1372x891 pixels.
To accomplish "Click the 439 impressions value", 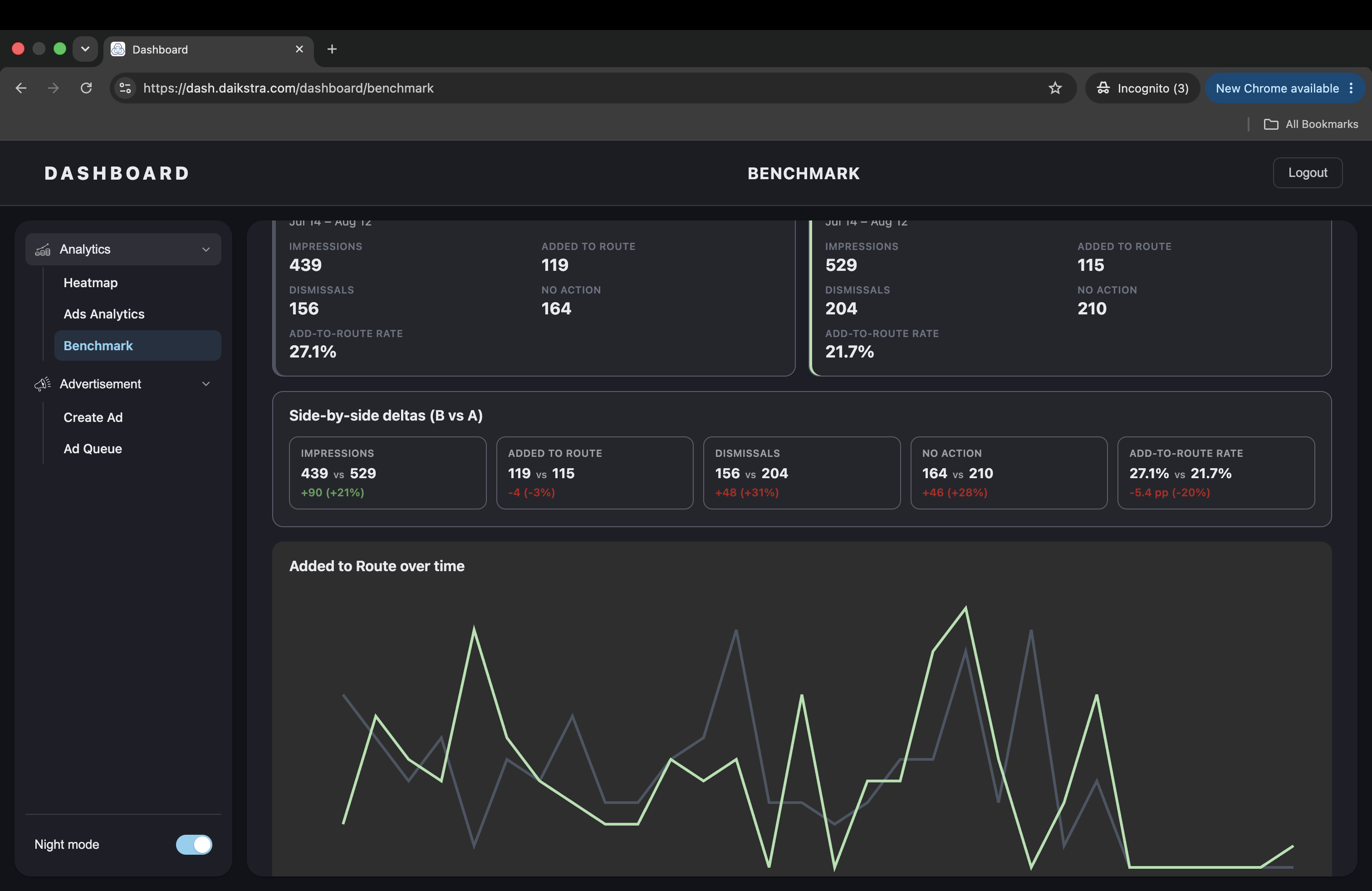I will pos(305,265).
